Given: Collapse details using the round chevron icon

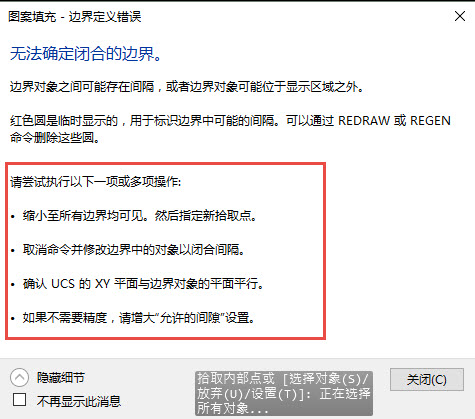Looking at the screenshot, I should [19, 378].
